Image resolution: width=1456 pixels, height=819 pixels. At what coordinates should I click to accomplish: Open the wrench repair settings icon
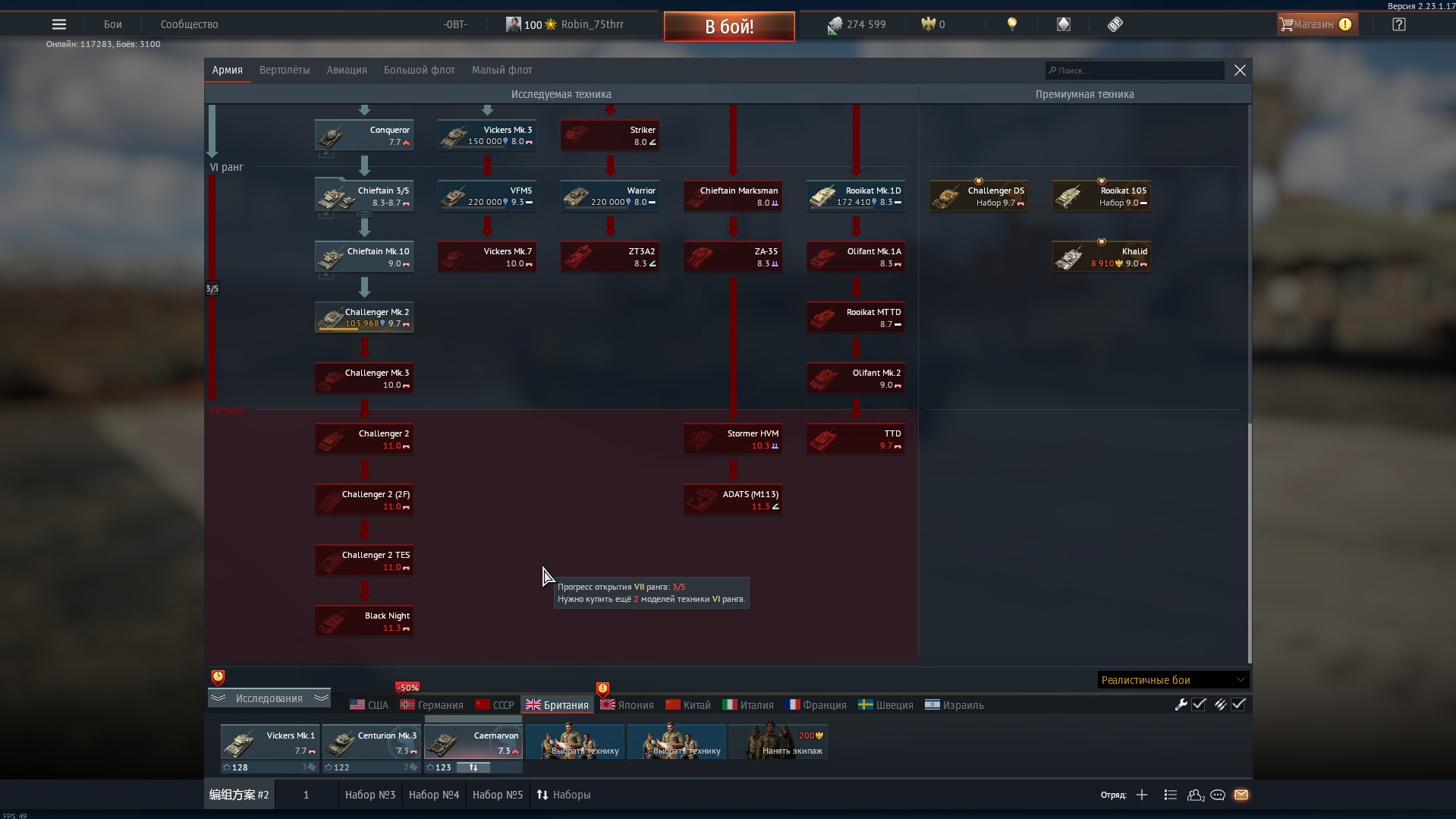(1181, 704)
